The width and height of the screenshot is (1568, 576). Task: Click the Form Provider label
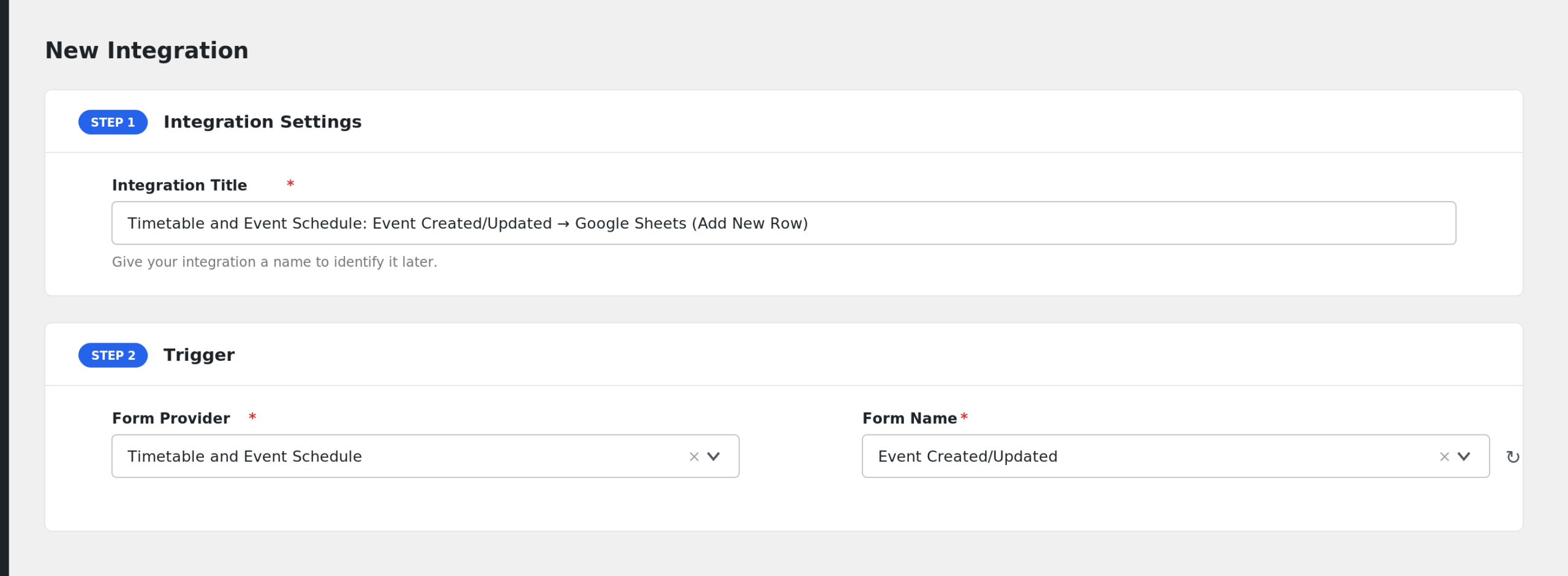tap(171, 419)
